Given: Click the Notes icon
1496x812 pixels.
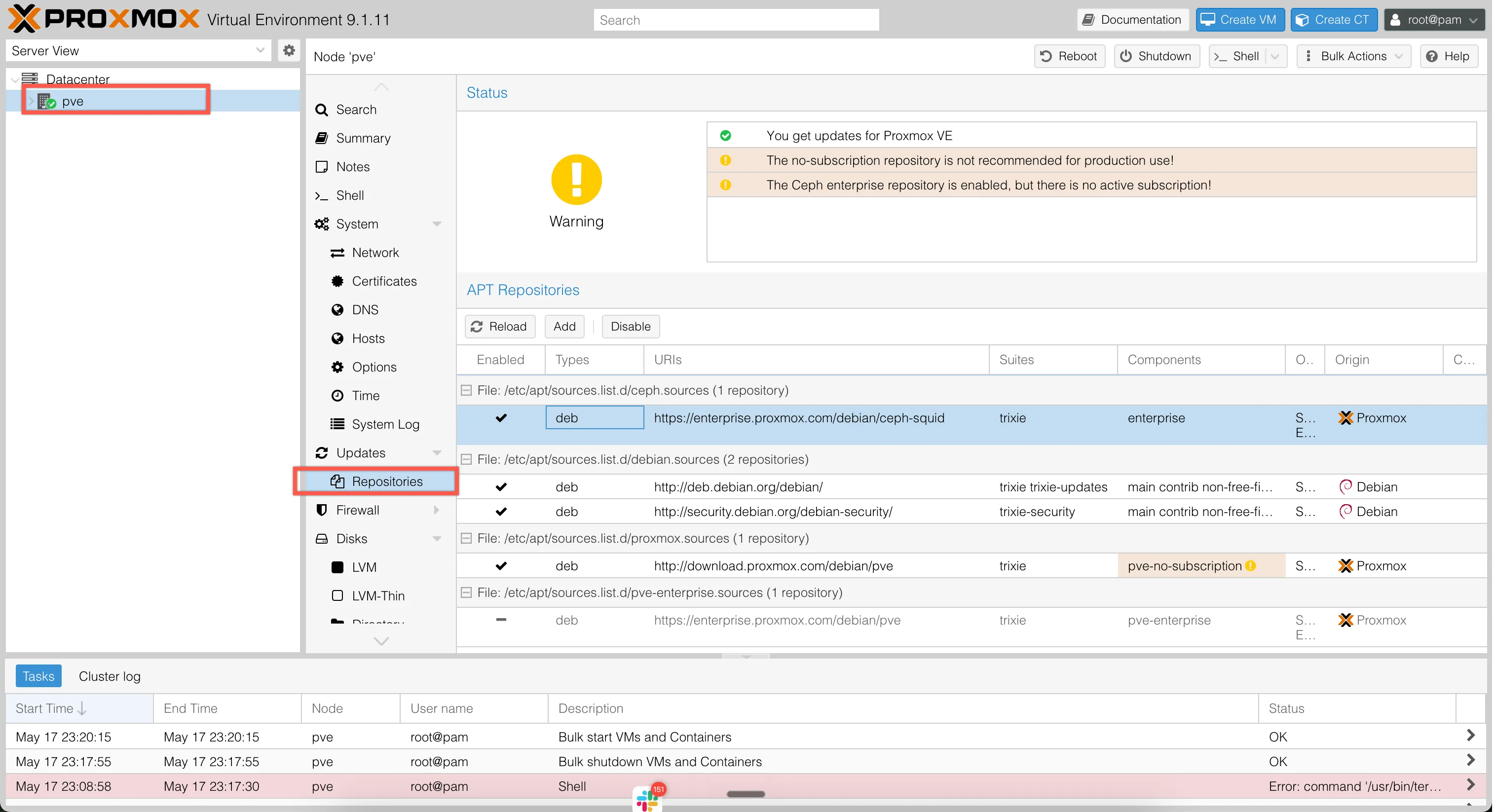Looking at the screenshot, I should pyautogui.click(x=321, y=167).
